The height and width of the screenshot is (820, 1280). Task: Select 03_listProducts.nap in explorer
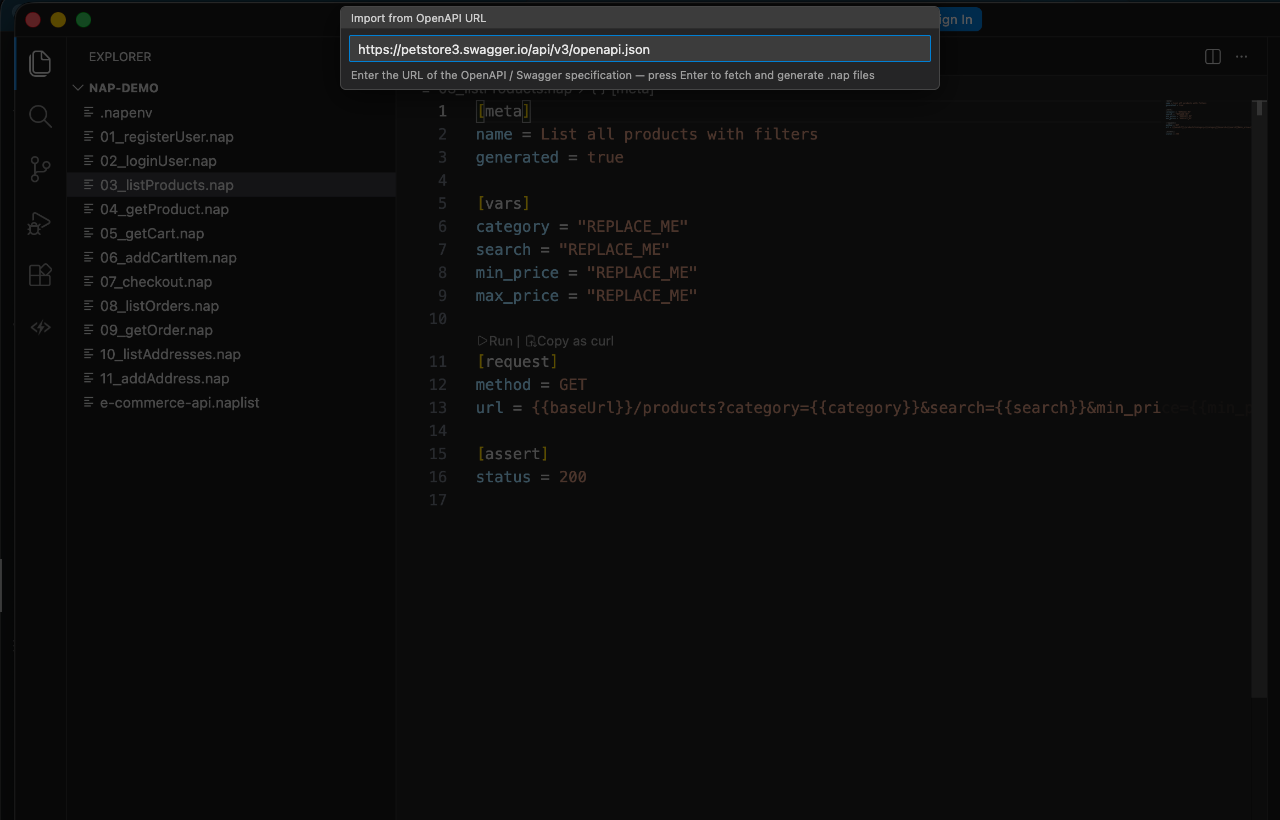231,185
